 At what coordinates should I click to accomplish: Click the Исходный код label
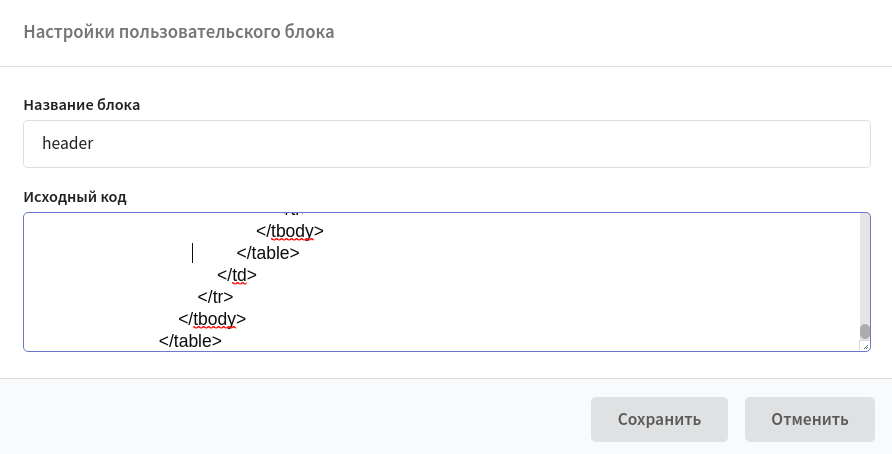coord(75,197)
